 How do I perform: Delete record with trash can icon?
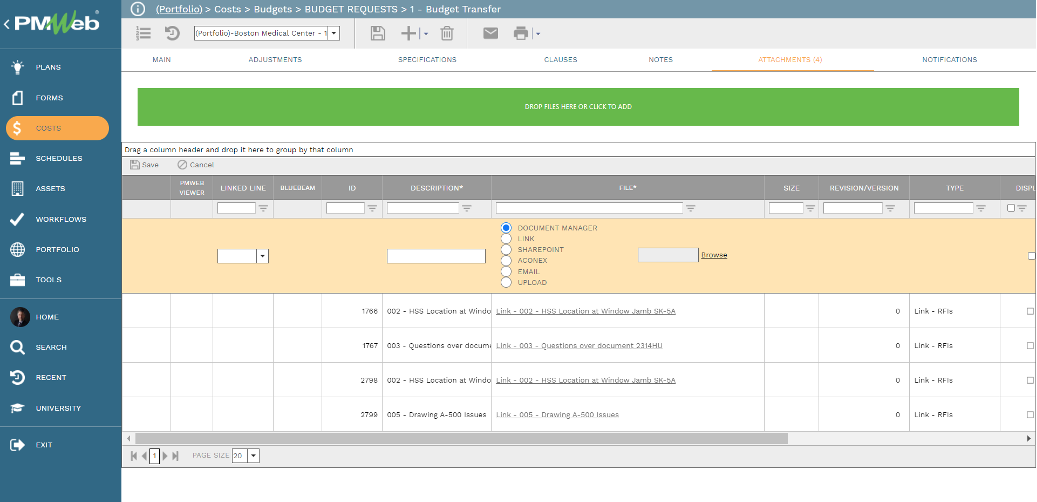[447, 33]
